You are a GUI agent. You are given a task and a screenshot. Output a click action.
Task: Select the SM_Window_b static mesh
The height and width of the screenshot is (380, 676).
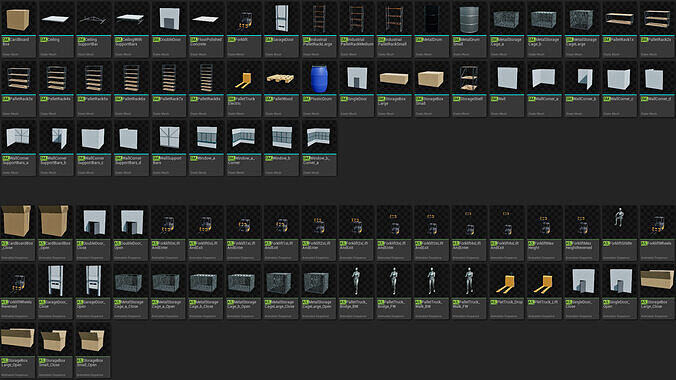coord(281,148)
